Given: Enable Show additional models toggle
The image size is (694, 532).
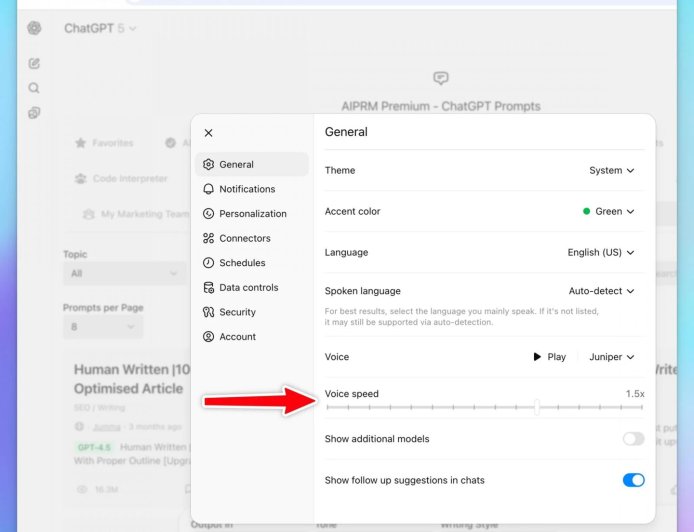Looking at the screenshot, I should pyautogui.click(x=633, y=439).
